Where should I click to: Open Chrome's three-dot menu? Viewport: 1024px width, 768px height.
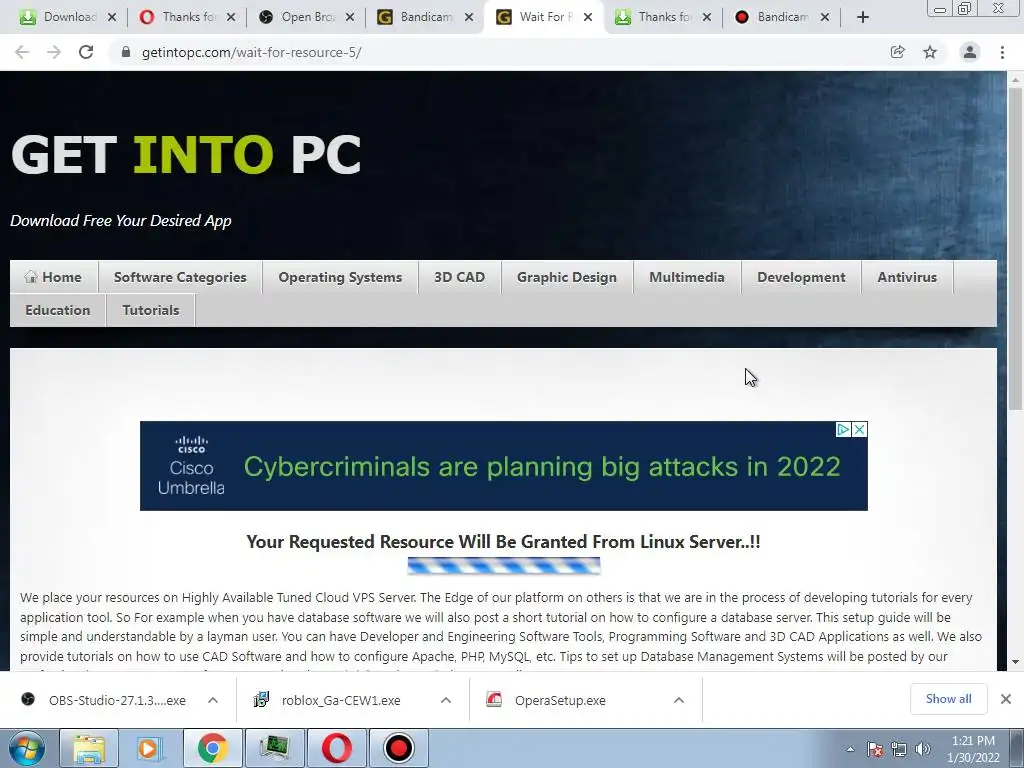[1002, 52]
